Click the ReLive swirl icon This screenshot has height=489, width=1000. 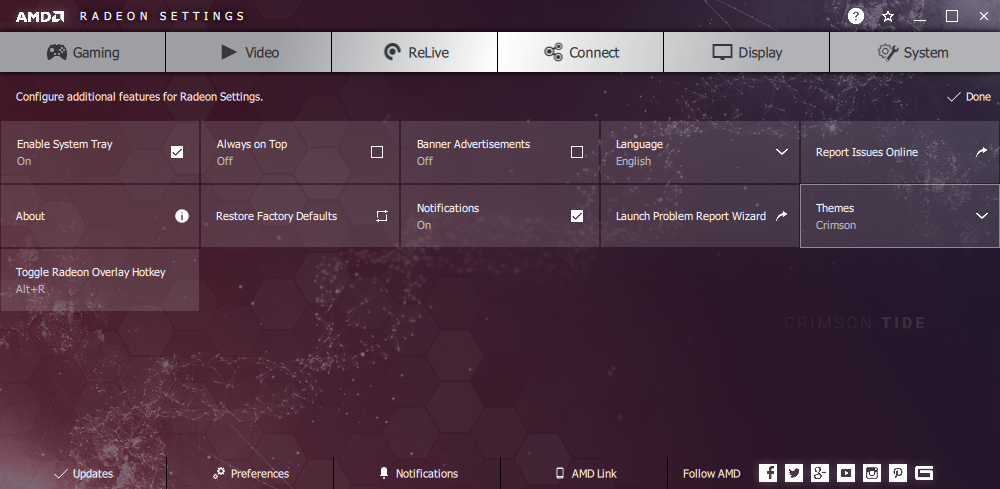coord(392,52)
